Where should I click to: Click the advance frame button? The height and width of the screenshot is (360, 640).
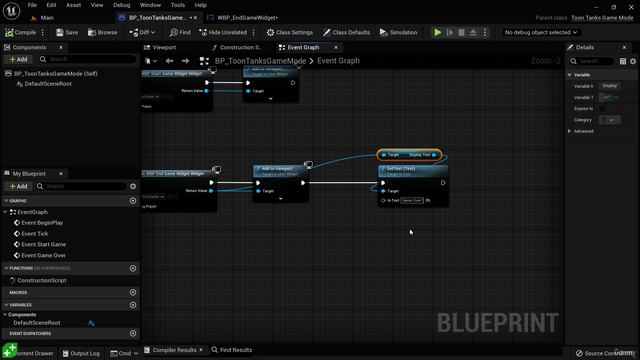pyautogui.click(x=450, y=32)
